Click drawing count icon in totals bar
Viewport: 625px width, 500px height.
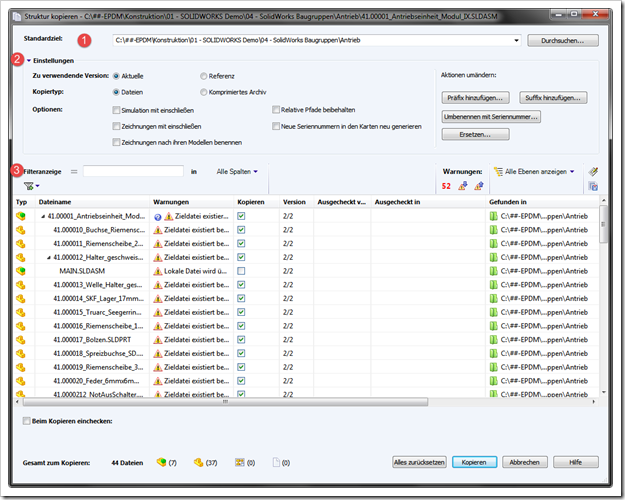tap(240, 462)
